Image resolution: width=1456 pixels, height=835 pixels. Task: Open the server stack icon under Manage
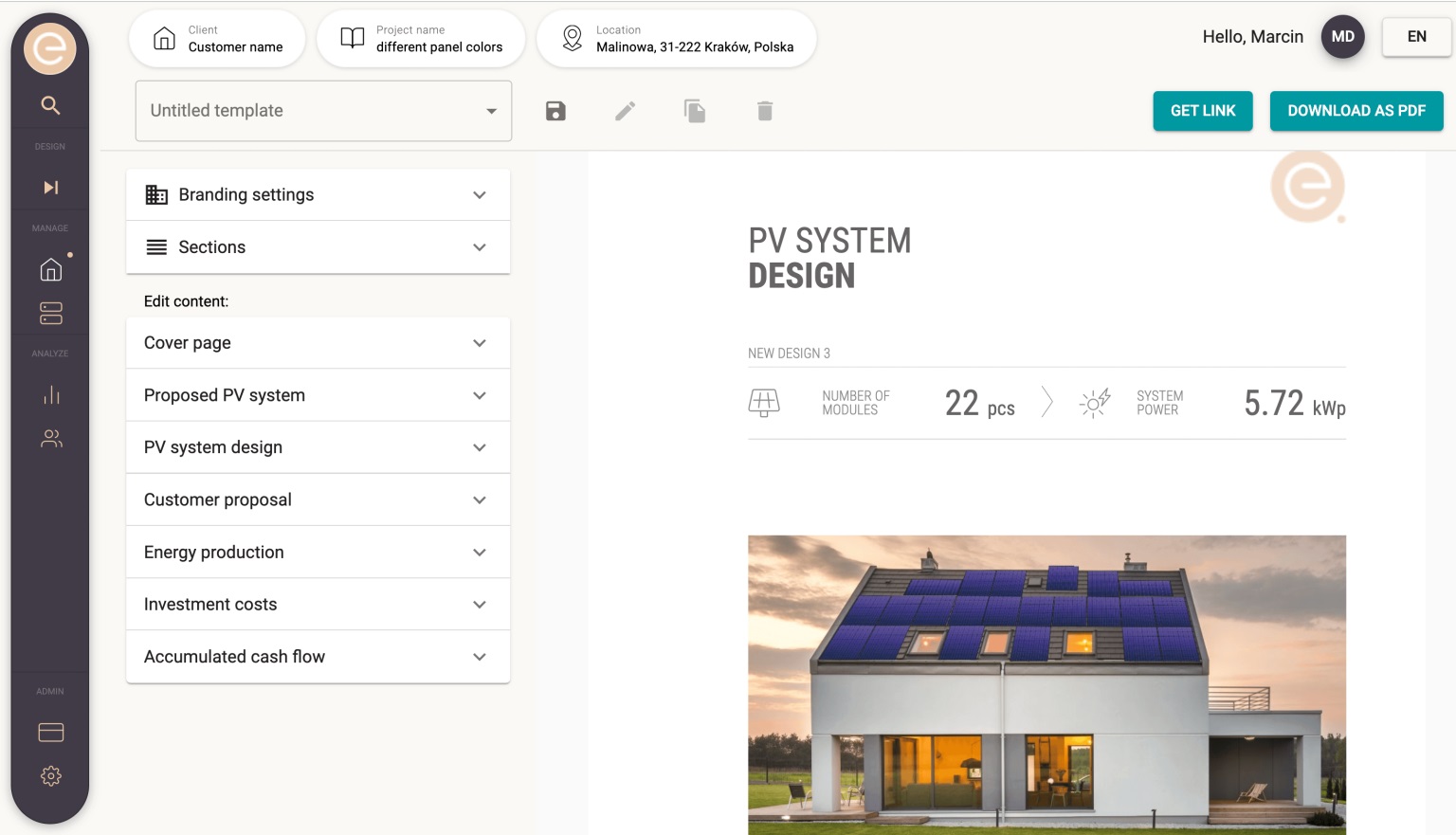point(51,313)
